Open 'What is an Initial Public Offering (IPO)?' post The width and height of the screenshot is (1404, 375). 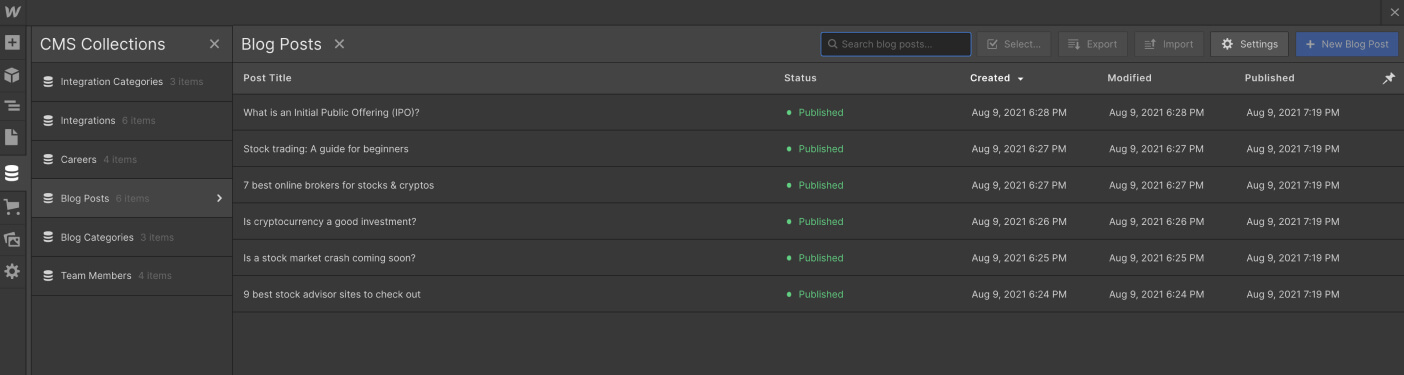(x=331, y=113)
